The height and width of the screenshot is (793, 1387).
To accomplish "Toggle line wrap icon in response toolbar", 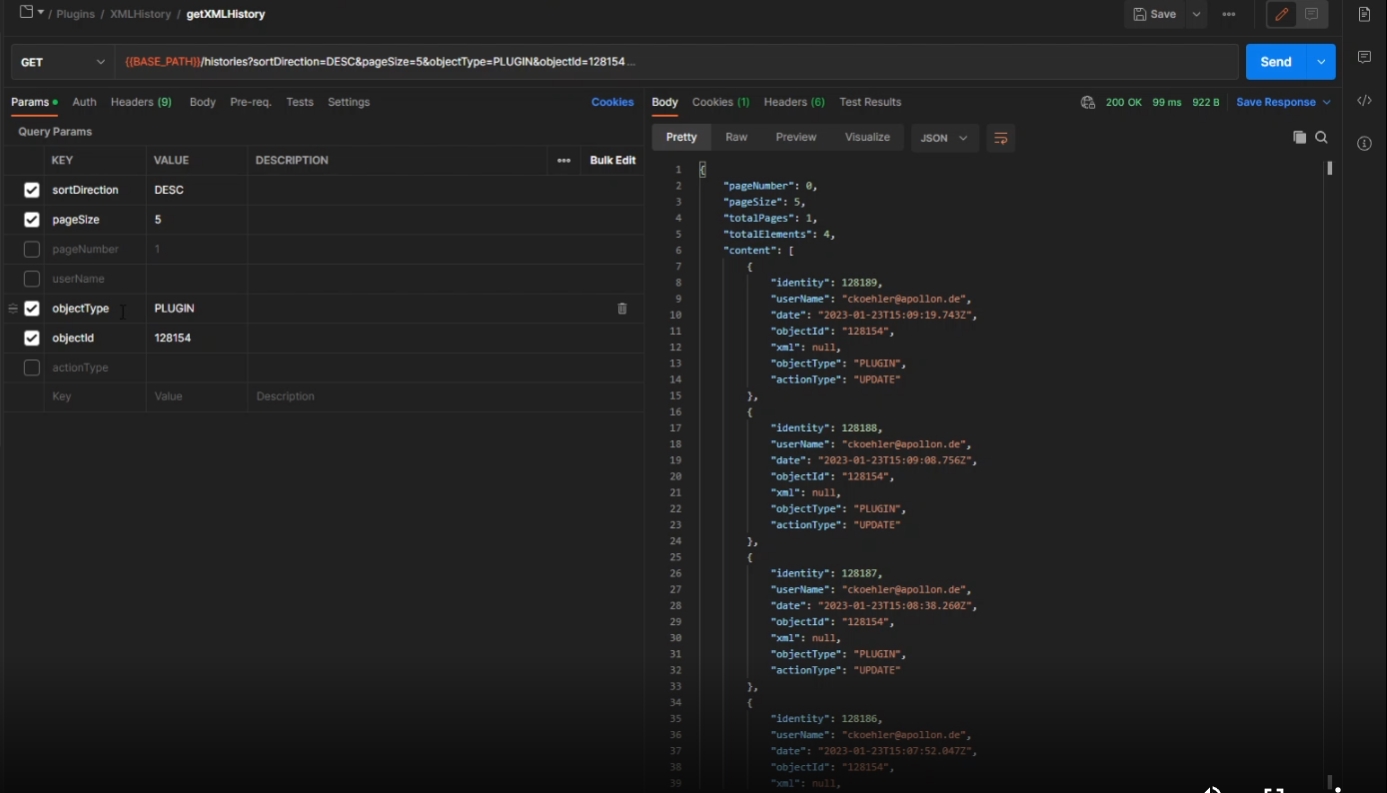I will point(1000,138).
